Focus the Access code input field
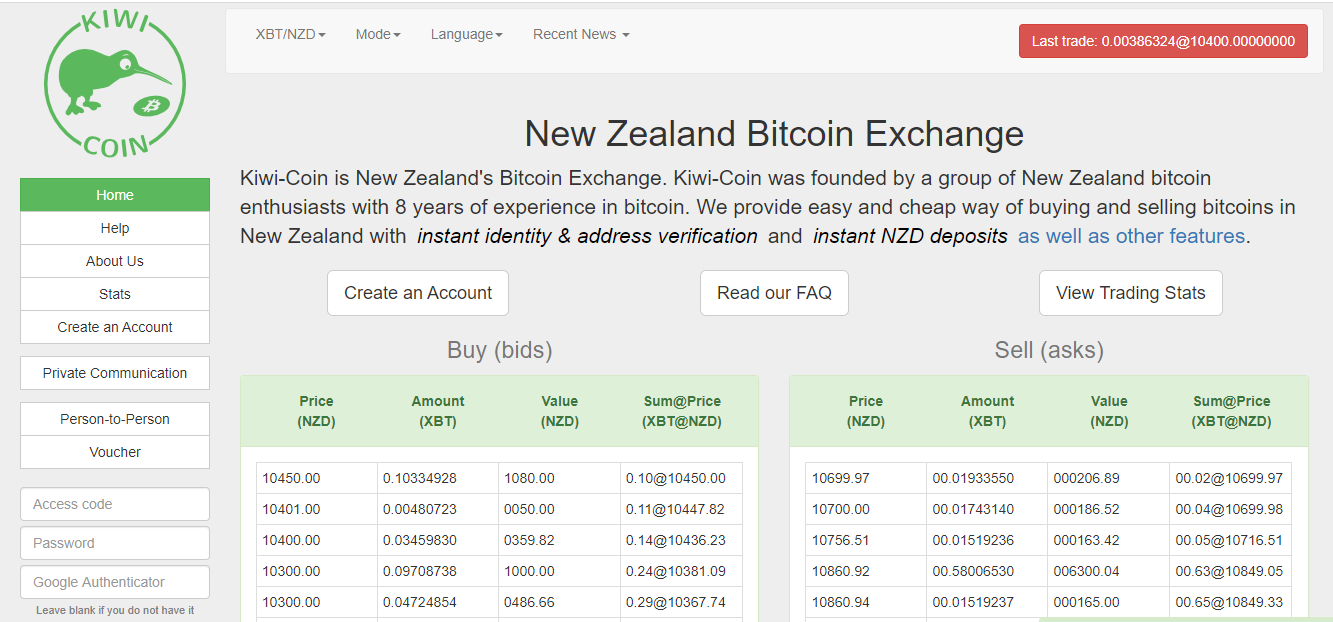The width and height of the screenshot is (1333, 622). [115, 504]
